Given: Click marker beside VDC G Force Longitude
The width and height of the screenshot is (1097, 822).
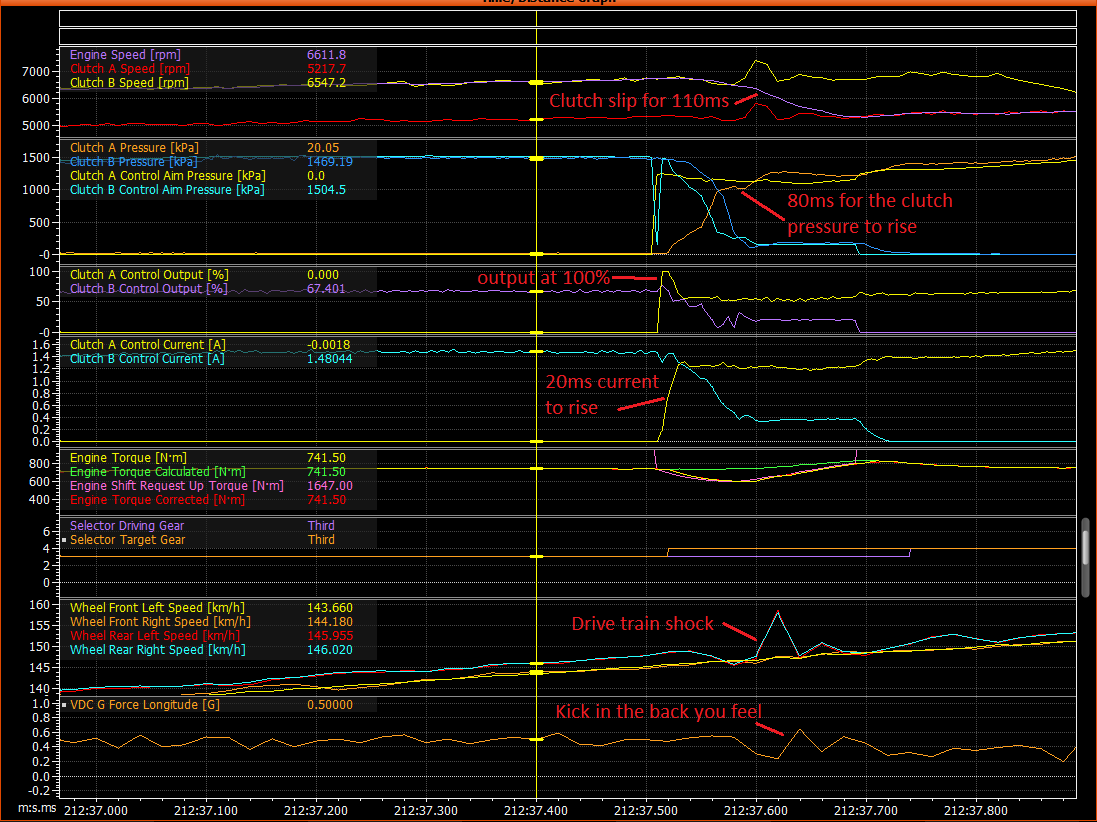Looking at the screenshot, I should (64, 705).
